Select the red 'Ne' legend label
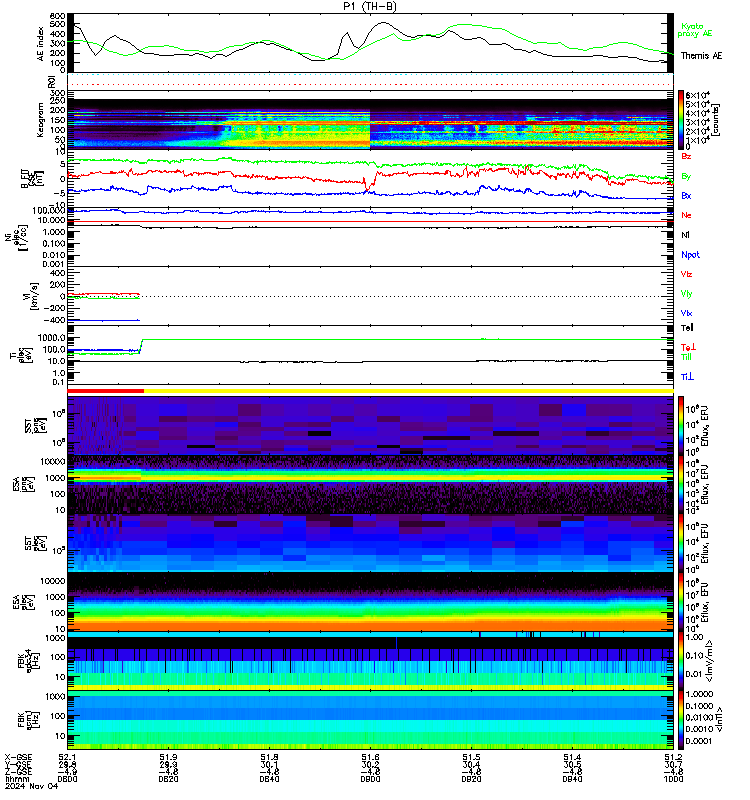This screenshot has width=750, height=800. (686, 215)
